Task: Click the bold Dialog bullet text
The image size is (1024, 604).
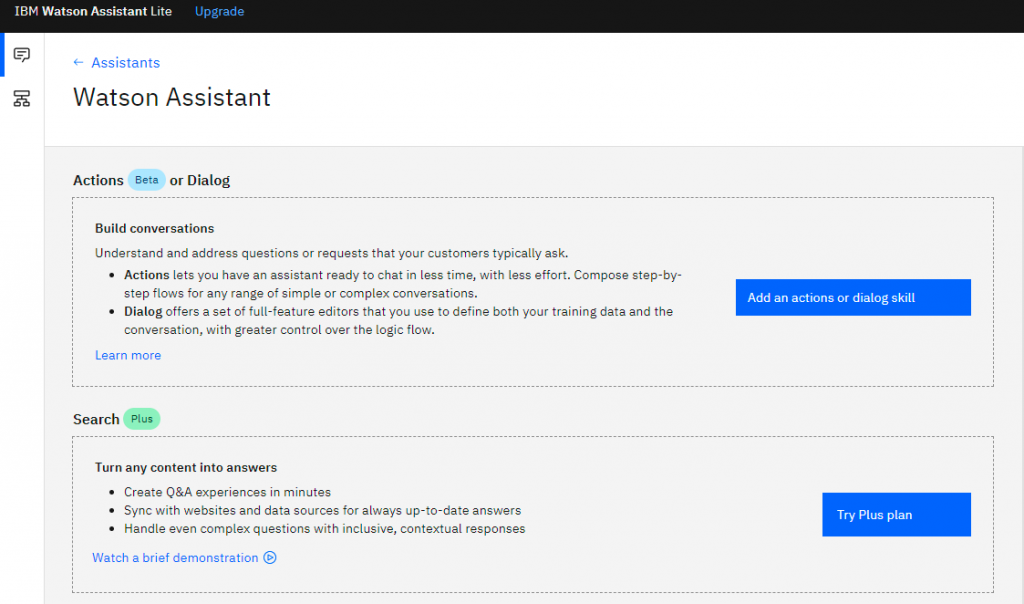Action: 143,311
